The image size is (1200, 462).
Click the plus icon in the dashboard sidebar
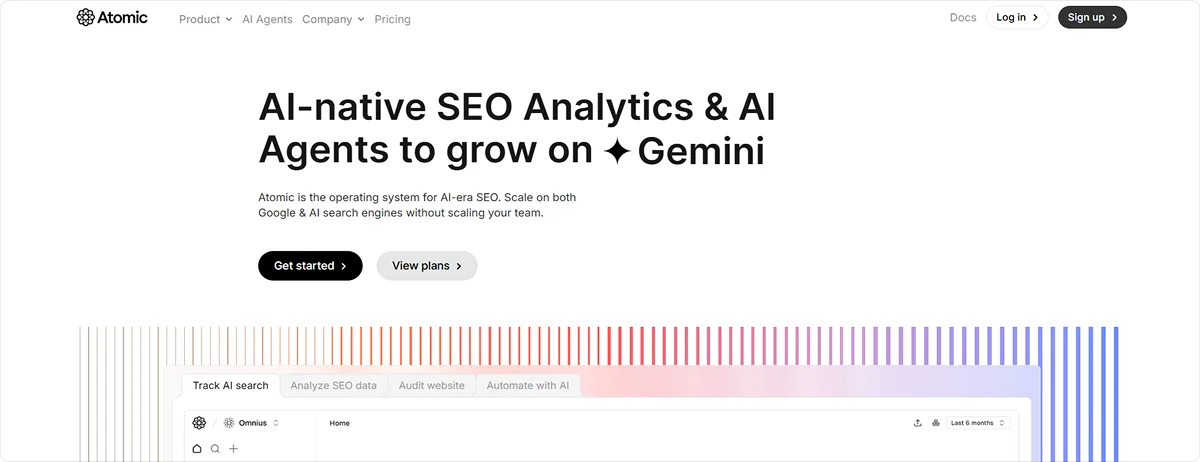pyautogui.click(x=233, y=449)
